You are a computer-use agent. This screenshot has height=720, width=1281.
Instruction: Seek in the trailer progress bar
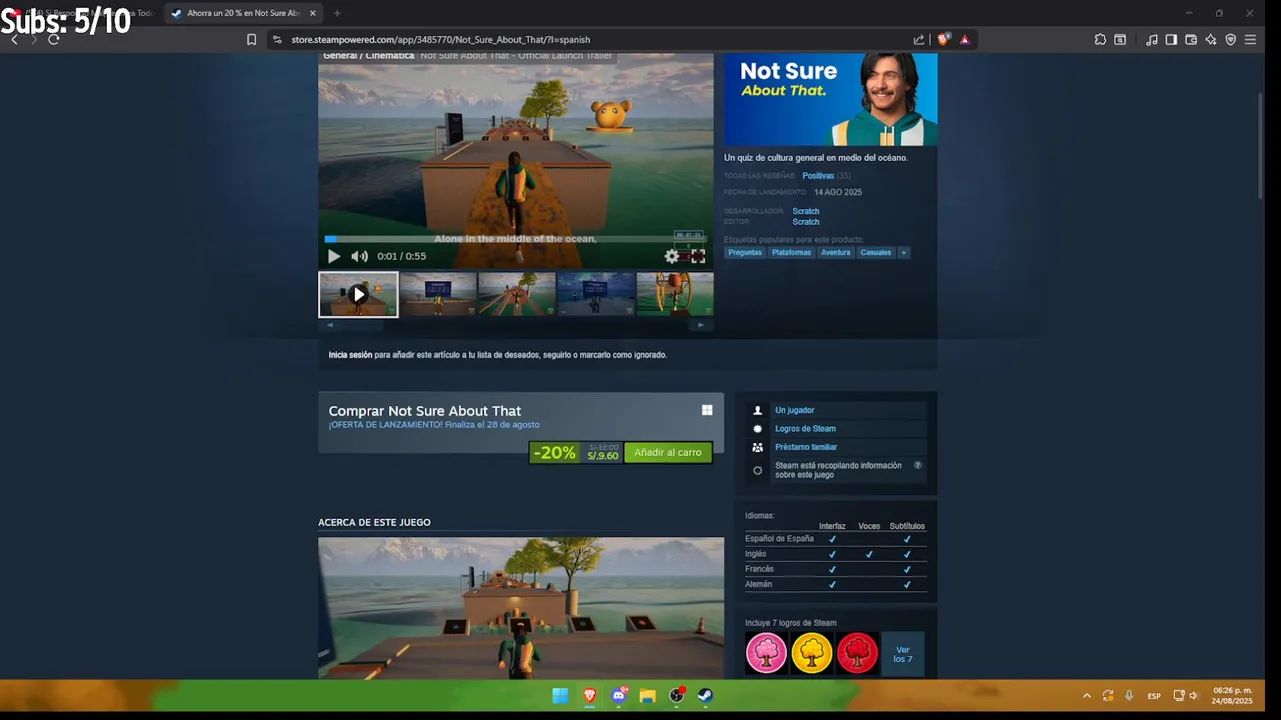pos(515,239)
